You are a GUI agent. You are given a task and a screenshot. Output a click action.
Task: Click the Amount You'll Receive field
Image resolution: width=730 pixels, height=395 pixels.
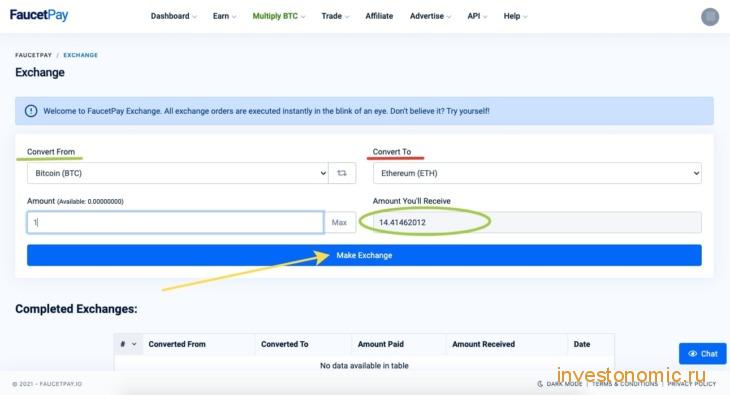pyautogui.click(x=537, y=222)
